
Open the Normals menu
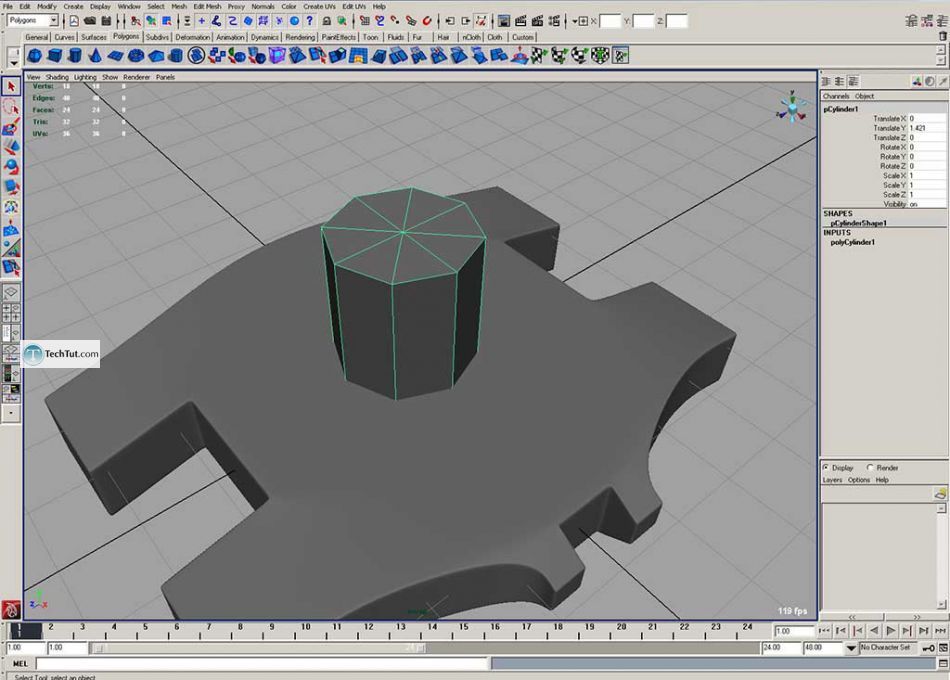[x=262, y=6]
